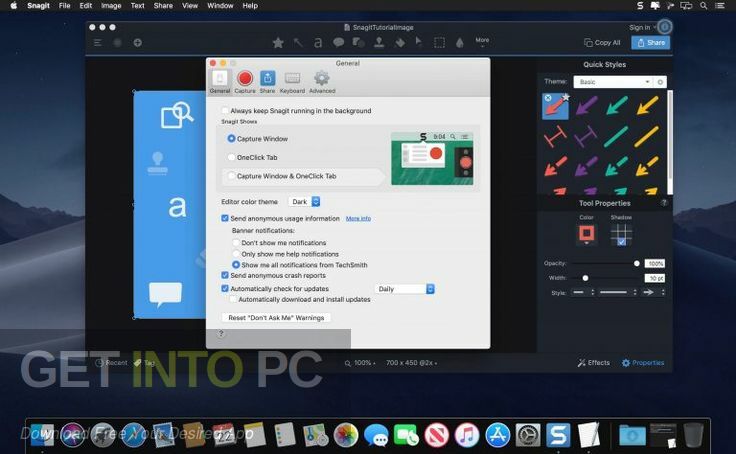The height and width of the screenshot is (454, 736).
Task: Select the Shape tool in Snagit toolbar
Action: pyautogui.click(x=359, y=43)
